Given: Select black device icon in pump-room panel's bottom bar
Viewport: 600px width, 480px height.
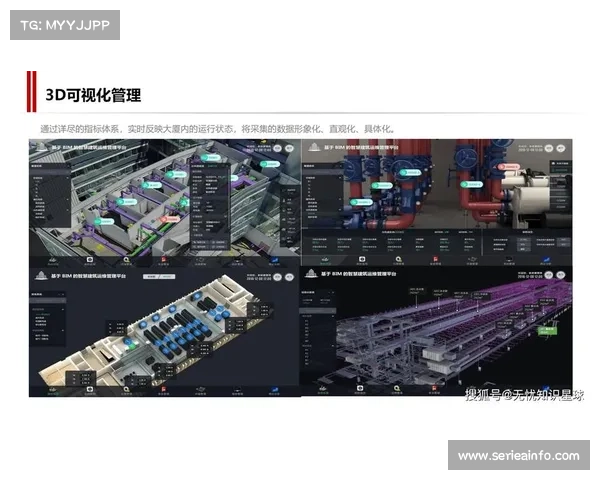Looking at the screenshot, I should [x=509, y=260].
